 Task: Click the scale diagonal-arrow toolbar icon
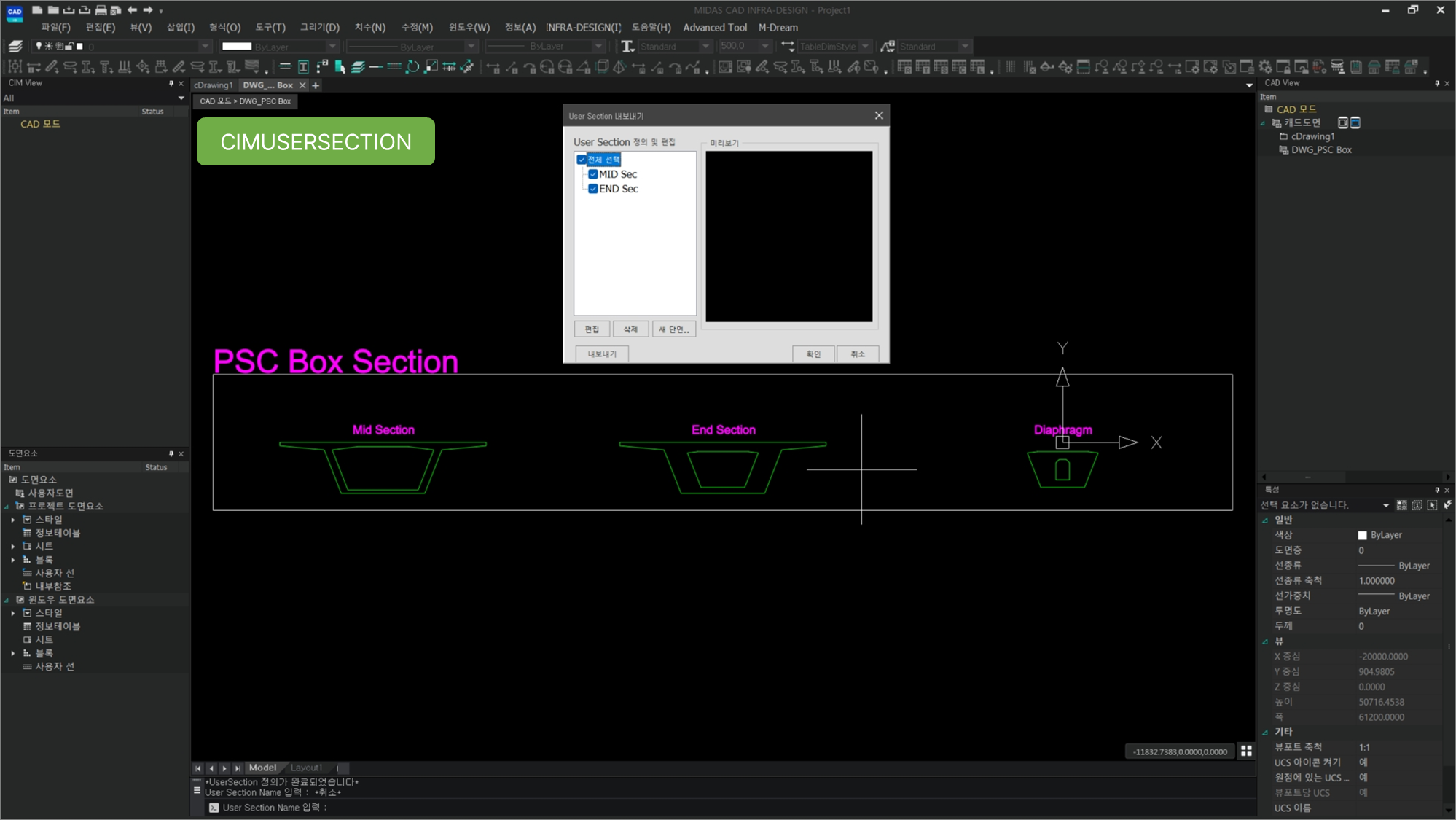pyautogui.click(x=431, y=67)
